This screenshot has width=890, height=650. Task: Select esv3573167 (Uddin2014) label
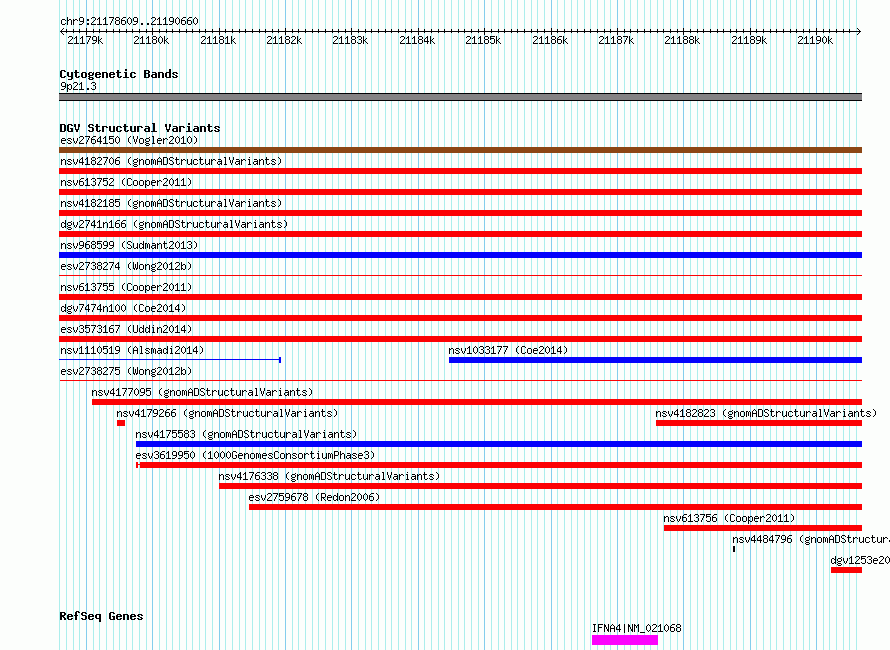click(126, 329)
